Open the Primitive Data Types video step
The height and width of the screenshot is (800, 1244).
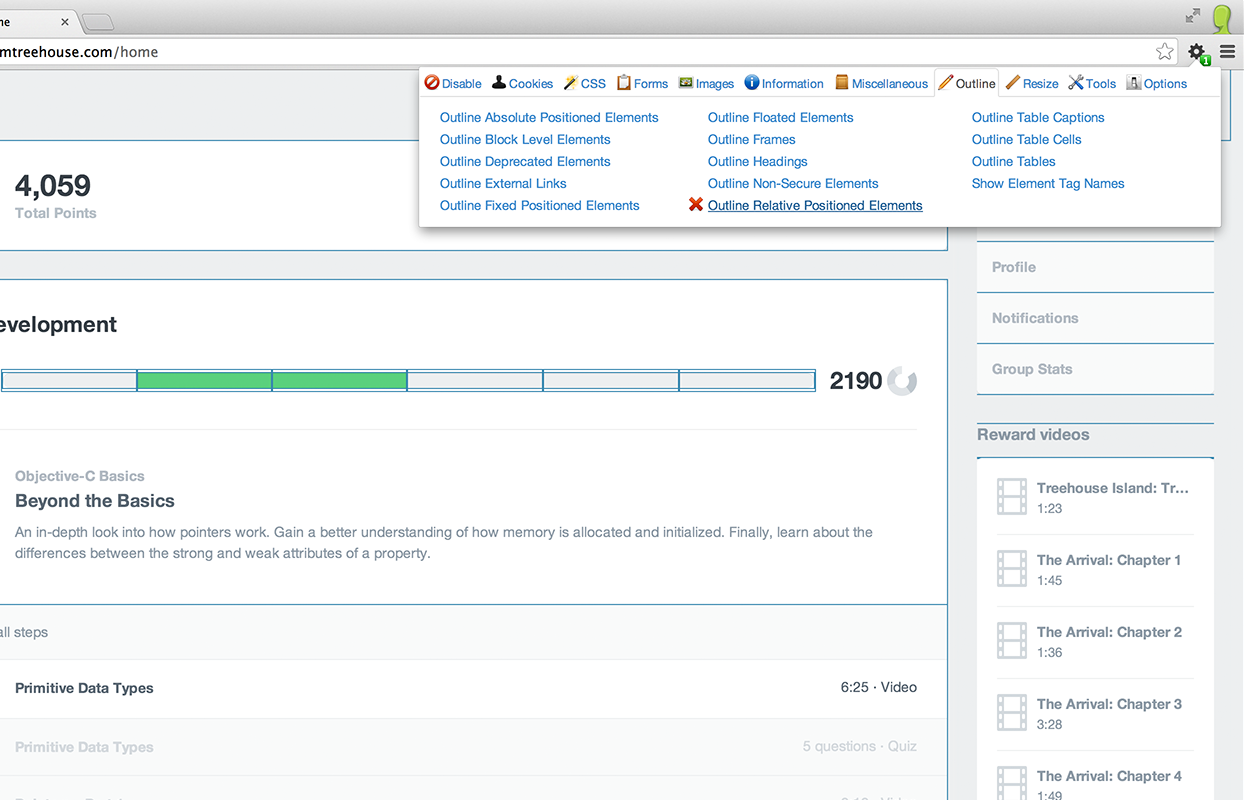coord(85,688)
